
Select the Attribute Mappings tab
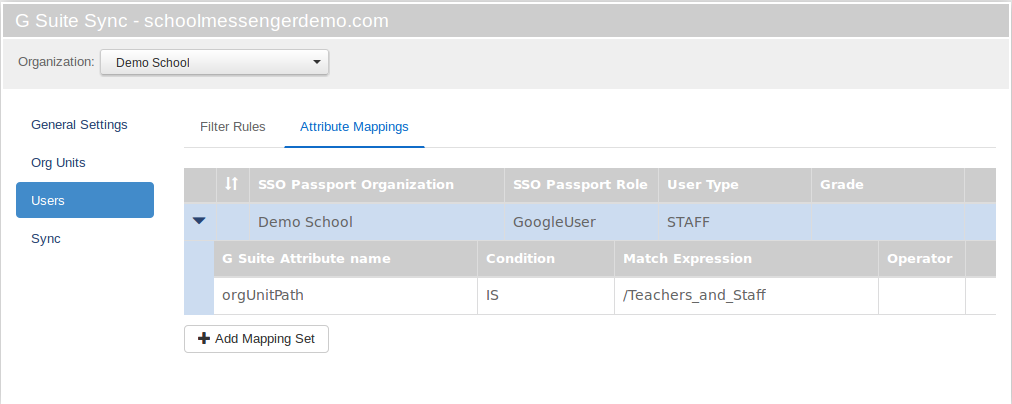pos(354,126)
